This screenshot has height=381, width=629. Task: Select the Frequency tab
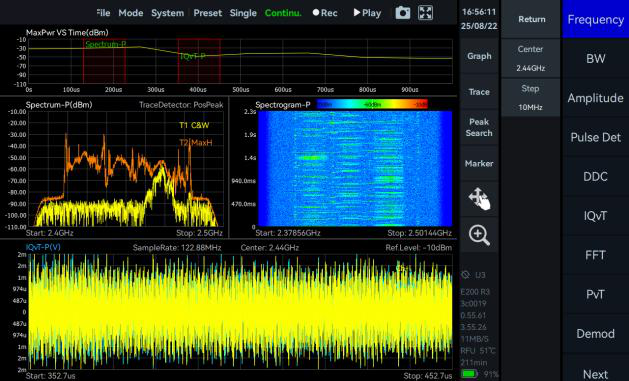595,19
